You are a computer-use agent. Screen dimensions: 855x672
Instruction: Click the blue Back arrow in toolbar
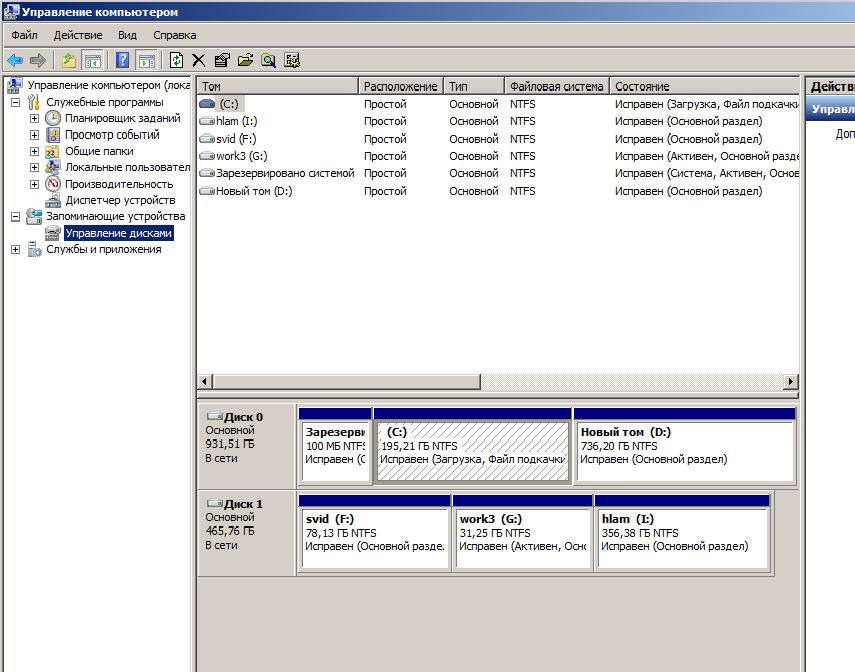pyautogui.click(x=15, y=60)
